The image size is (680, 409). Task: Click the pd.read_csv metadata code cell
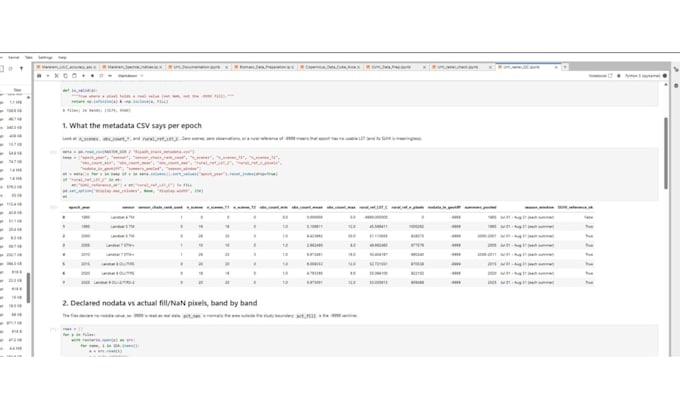(359, 174)
